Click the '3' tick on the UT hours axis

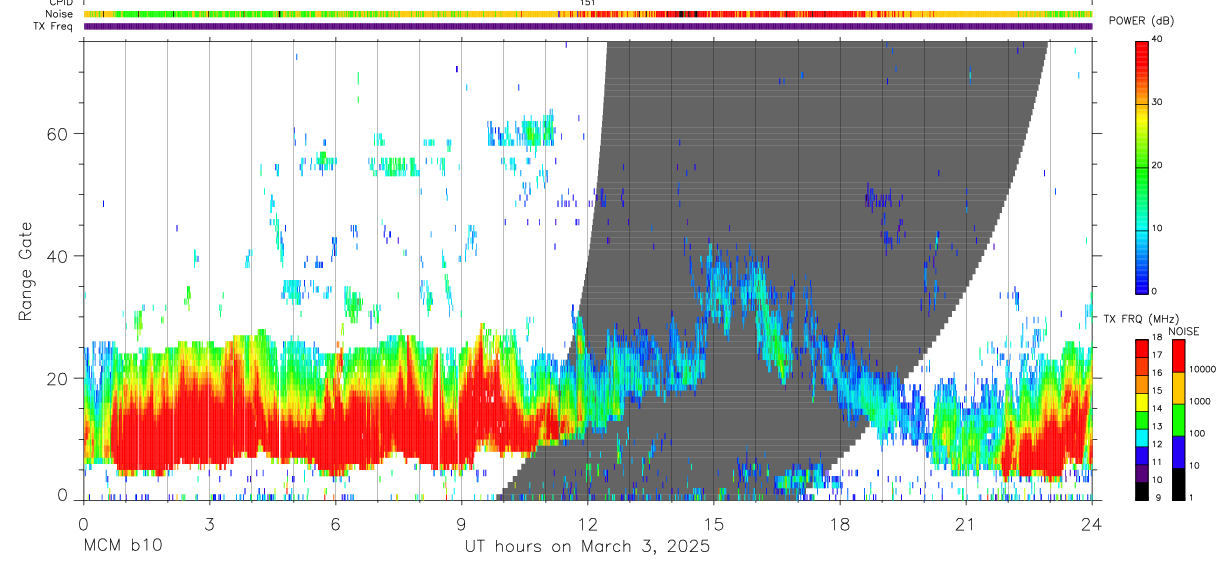pos(209,523)
